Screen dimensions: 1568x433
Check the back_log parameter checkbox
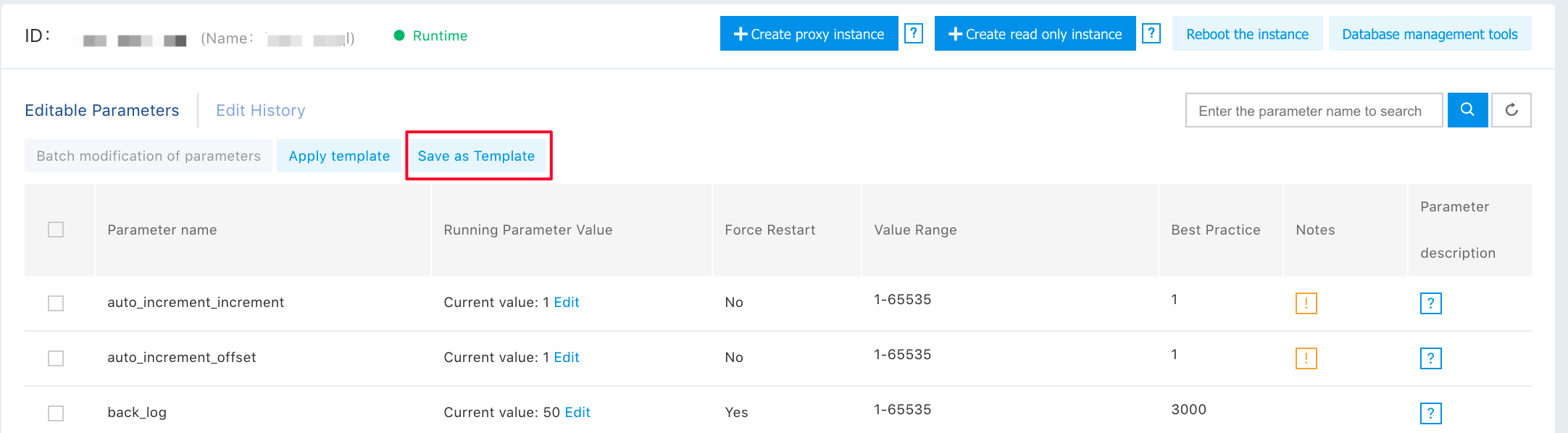(x=56, y=413)
